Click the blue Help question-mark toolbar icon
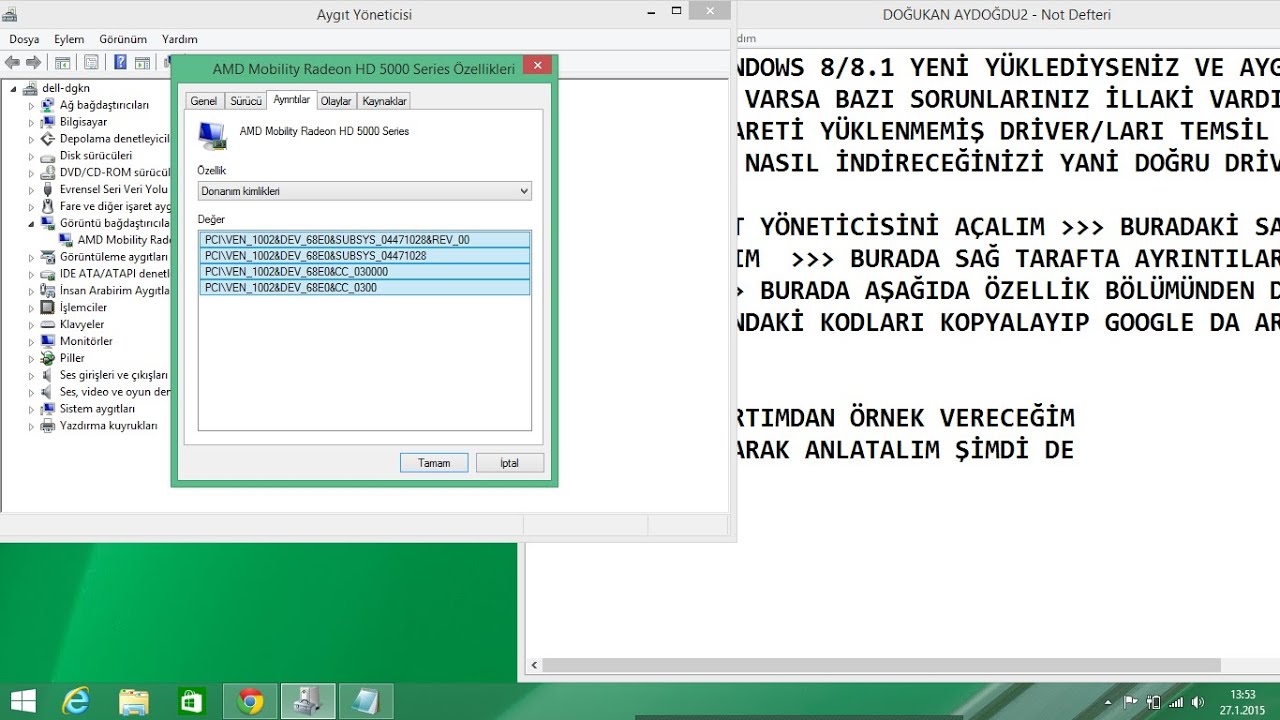The height and width of the screenshot is (720, 1280). 120,62
